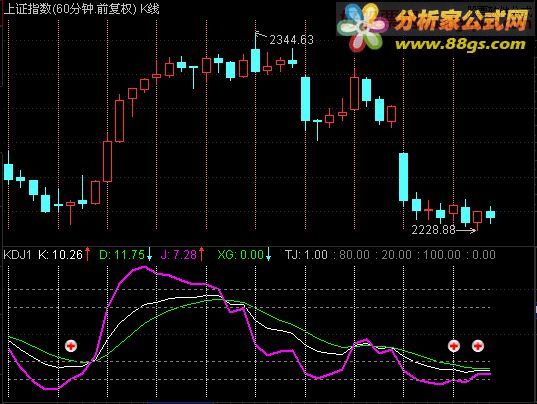The width and height of the screenshot is (537, 404).
Task: Click the 20.00 threshold value in indicator header
Action: (x=397, y=255)
